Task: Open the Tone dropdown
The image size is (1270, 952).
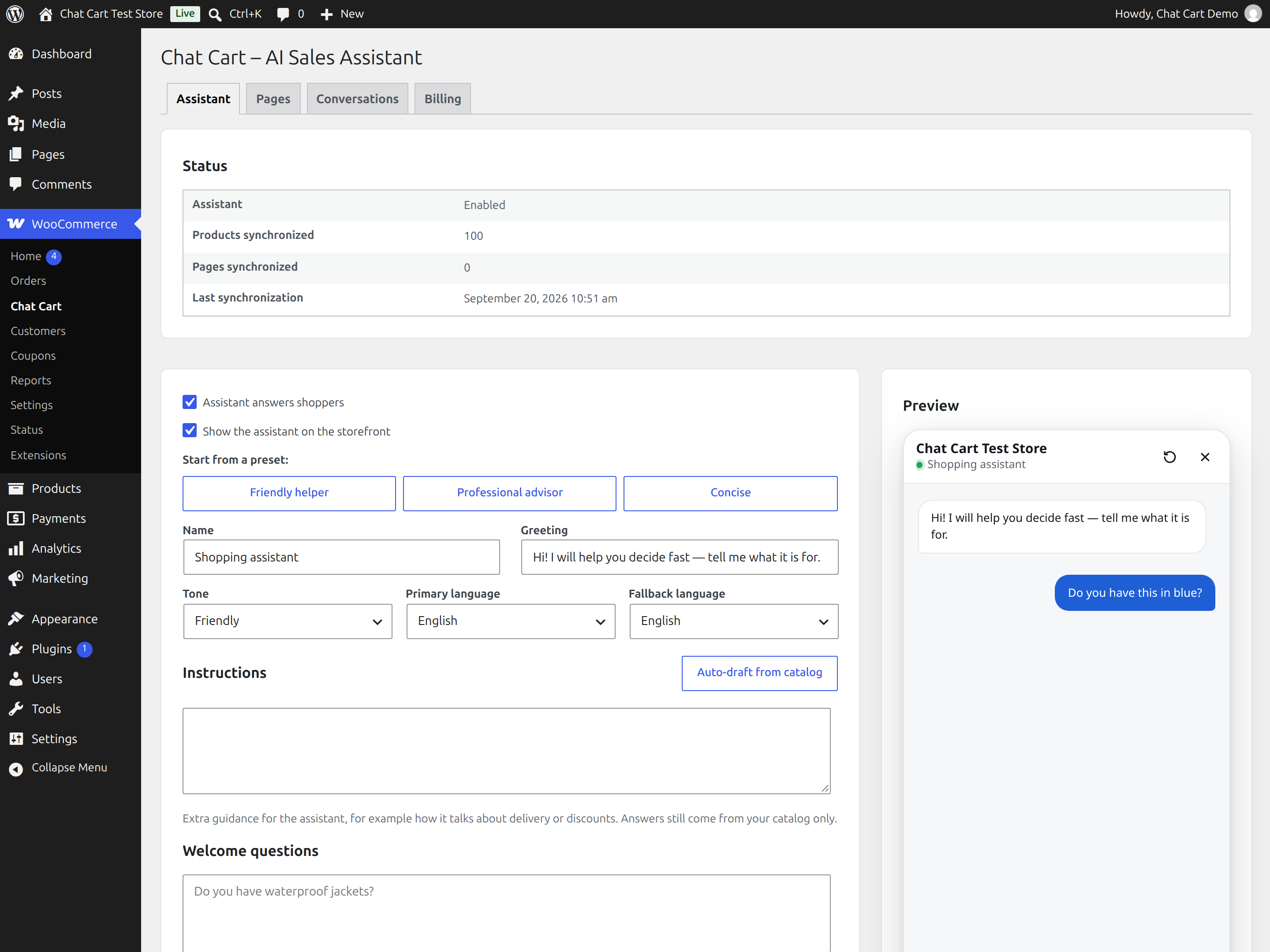Action: point(288,621)
